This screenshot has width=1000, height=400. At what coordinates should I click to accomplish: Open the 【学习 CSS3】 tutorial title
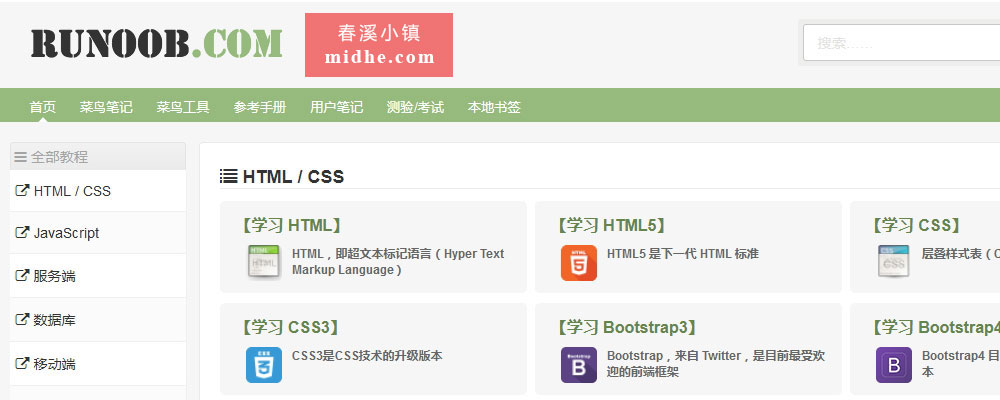pyautogui.click(x=289, y=327)
